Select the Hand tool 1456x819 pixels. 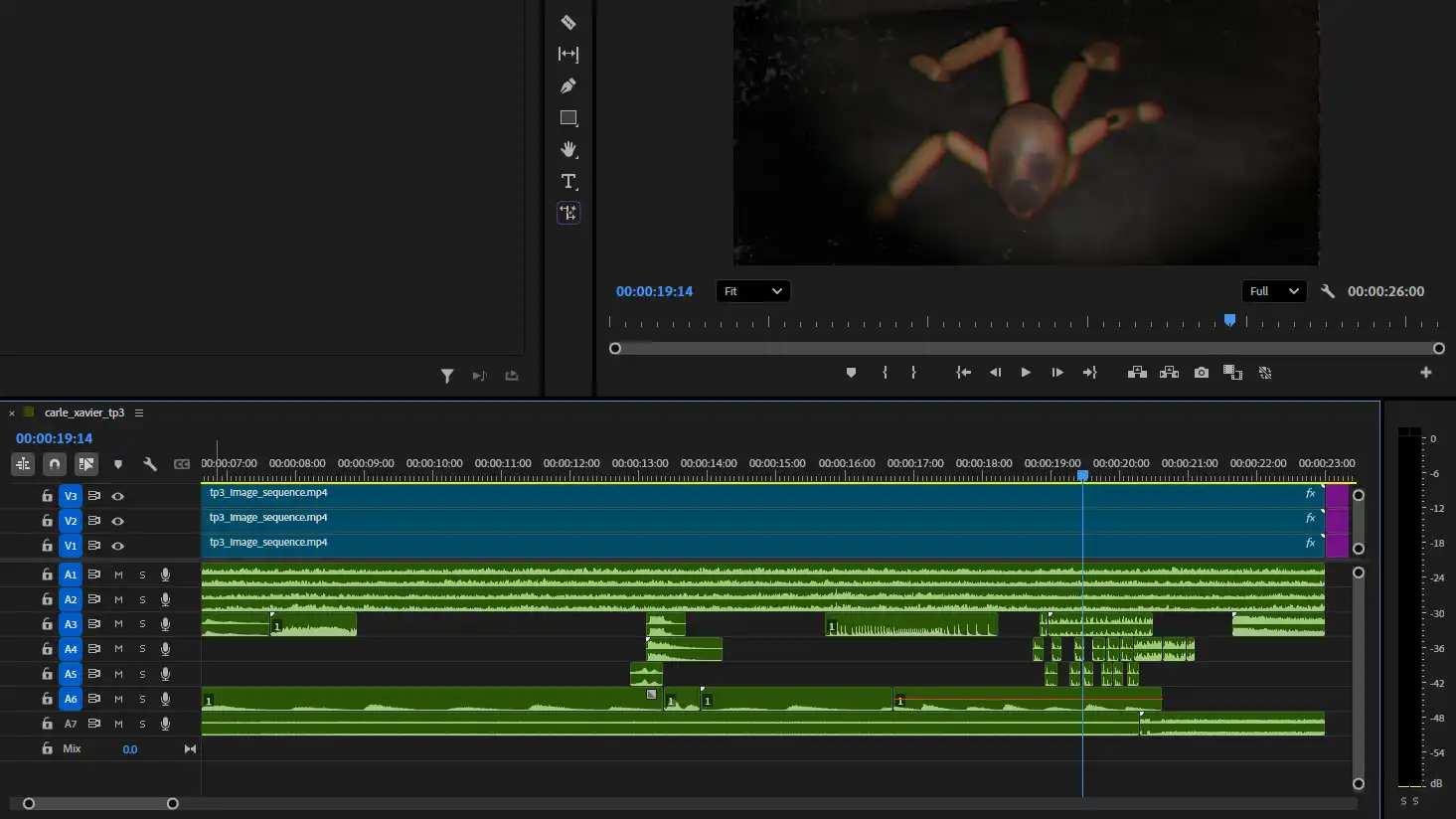click(568, 149)
